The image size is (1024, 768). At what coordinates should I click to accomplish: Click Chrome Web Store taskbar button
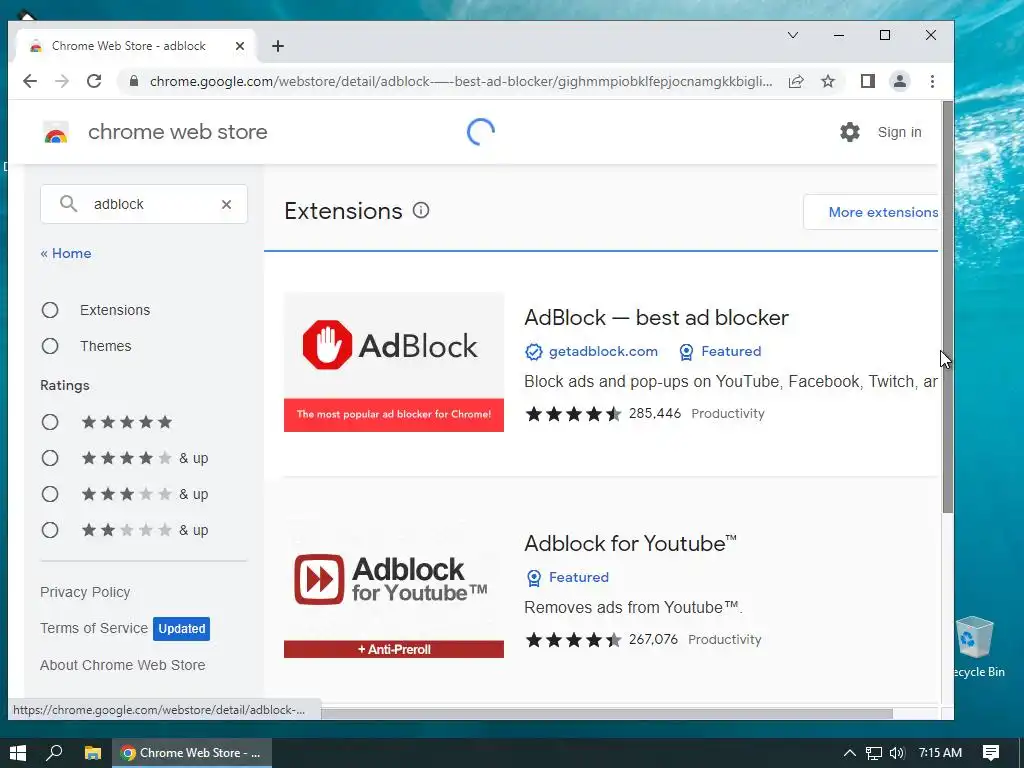(x=192, y=753)
